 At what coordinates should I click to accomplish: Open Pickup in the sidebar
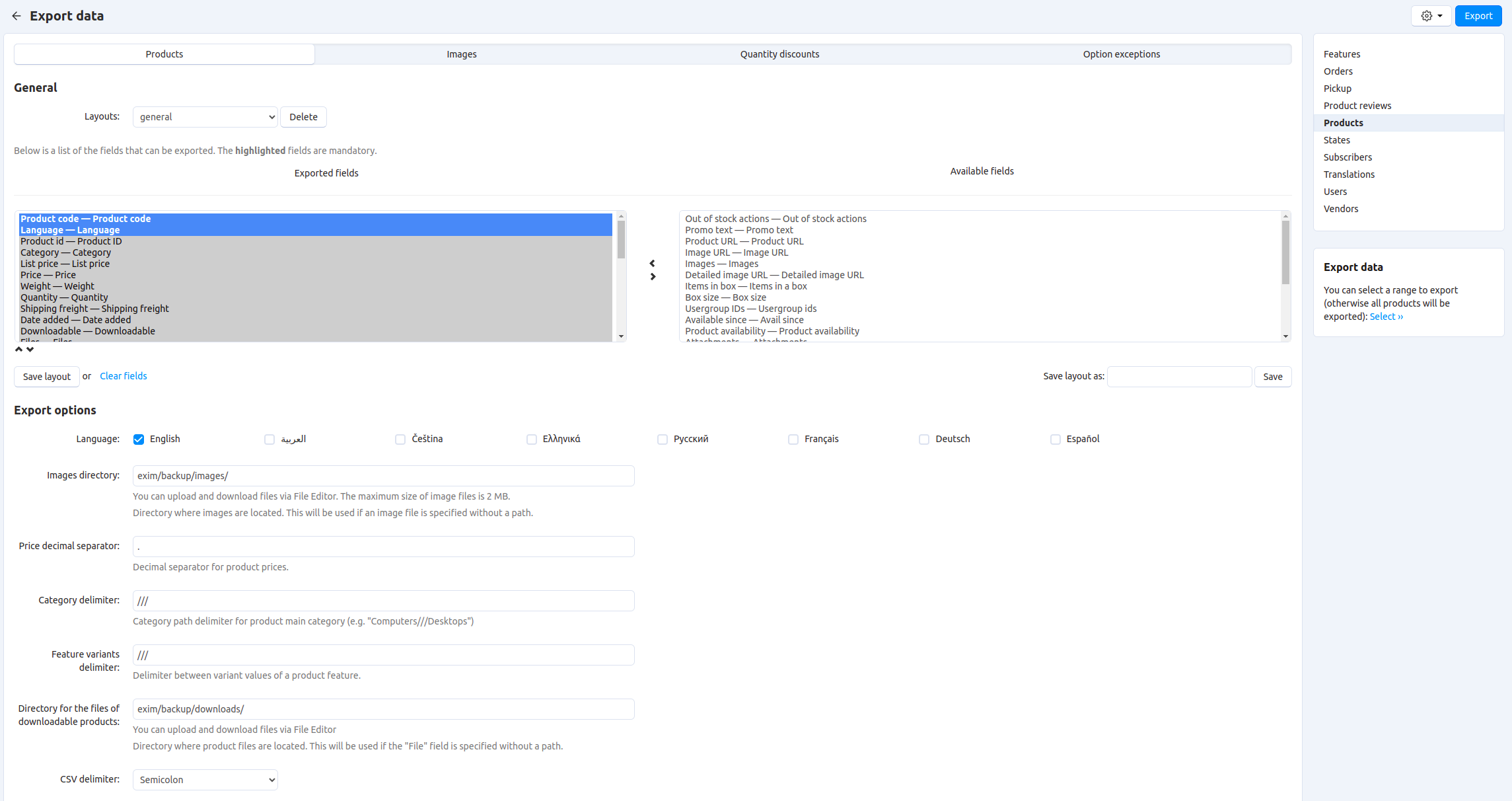[x=1337, y=89]
